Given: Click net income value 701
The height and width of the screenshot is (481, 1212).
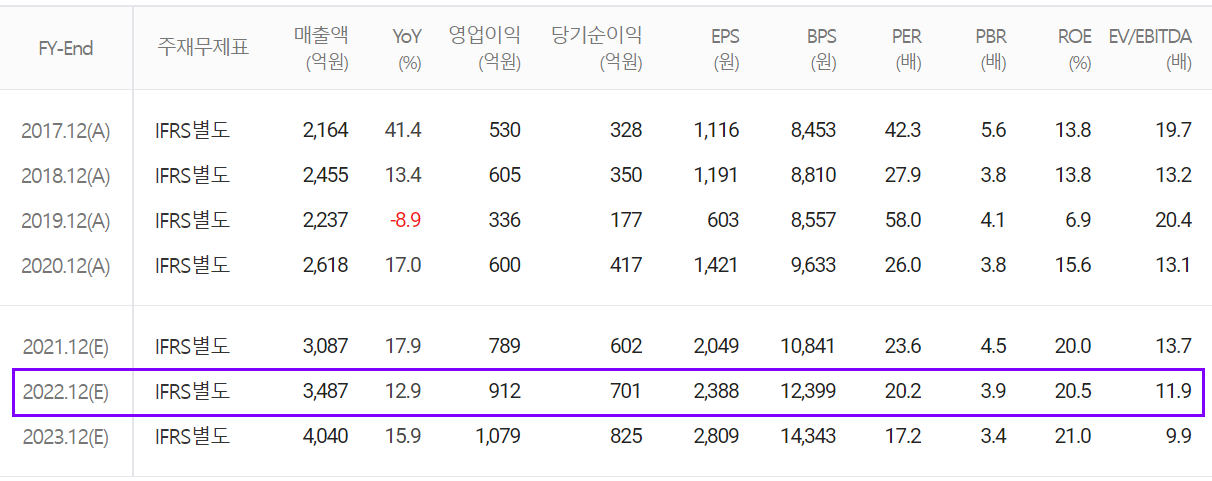Looking at the screenshot, I should click(x=626, y=391).
